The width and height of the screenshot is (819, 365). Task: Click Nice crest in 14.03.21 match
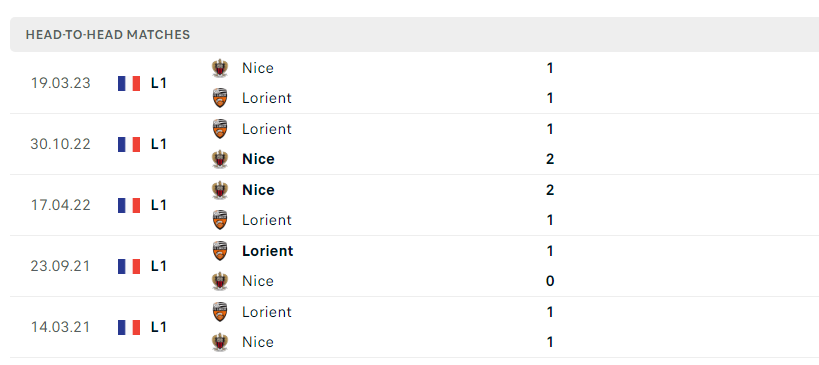[x=220, y=342]
